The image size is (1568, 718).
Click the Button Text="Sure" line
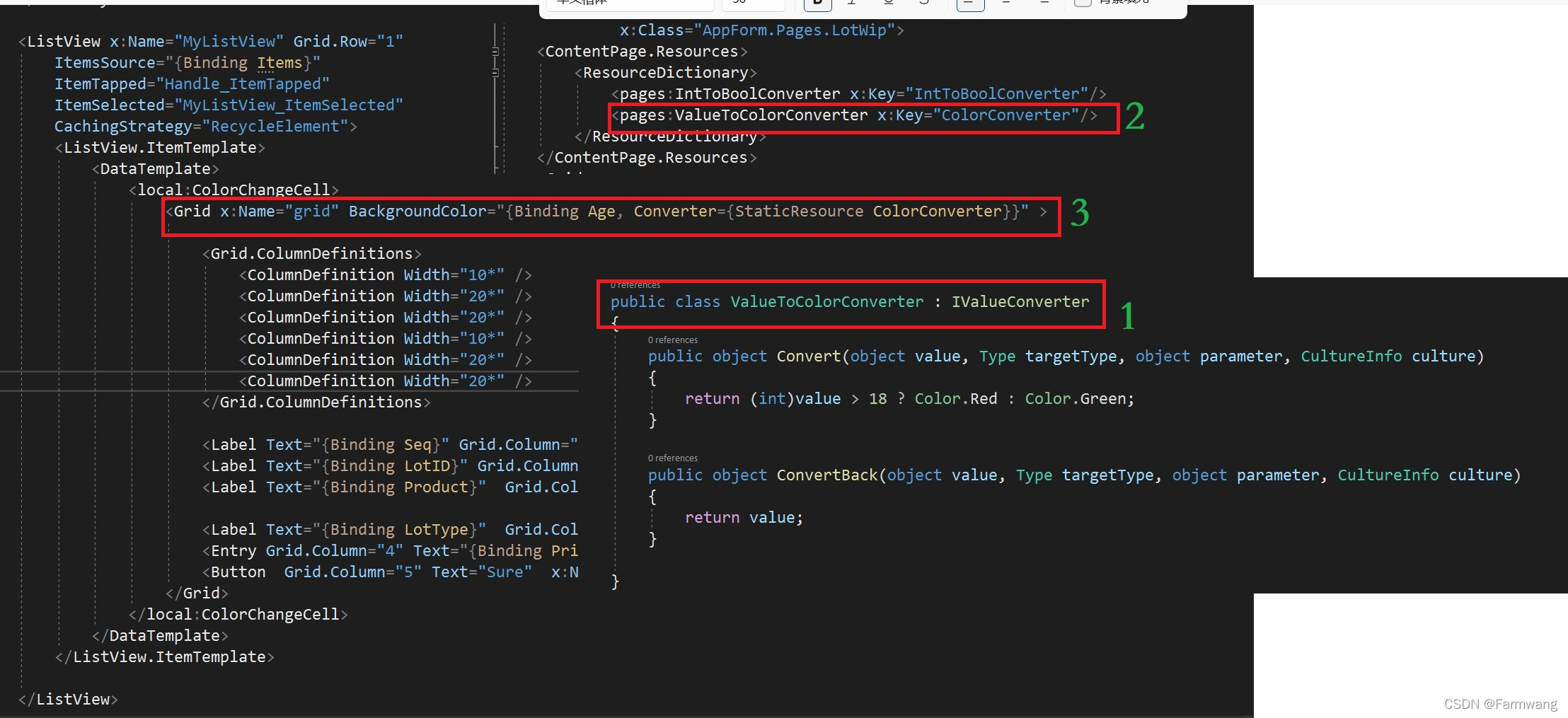(390, 572)
